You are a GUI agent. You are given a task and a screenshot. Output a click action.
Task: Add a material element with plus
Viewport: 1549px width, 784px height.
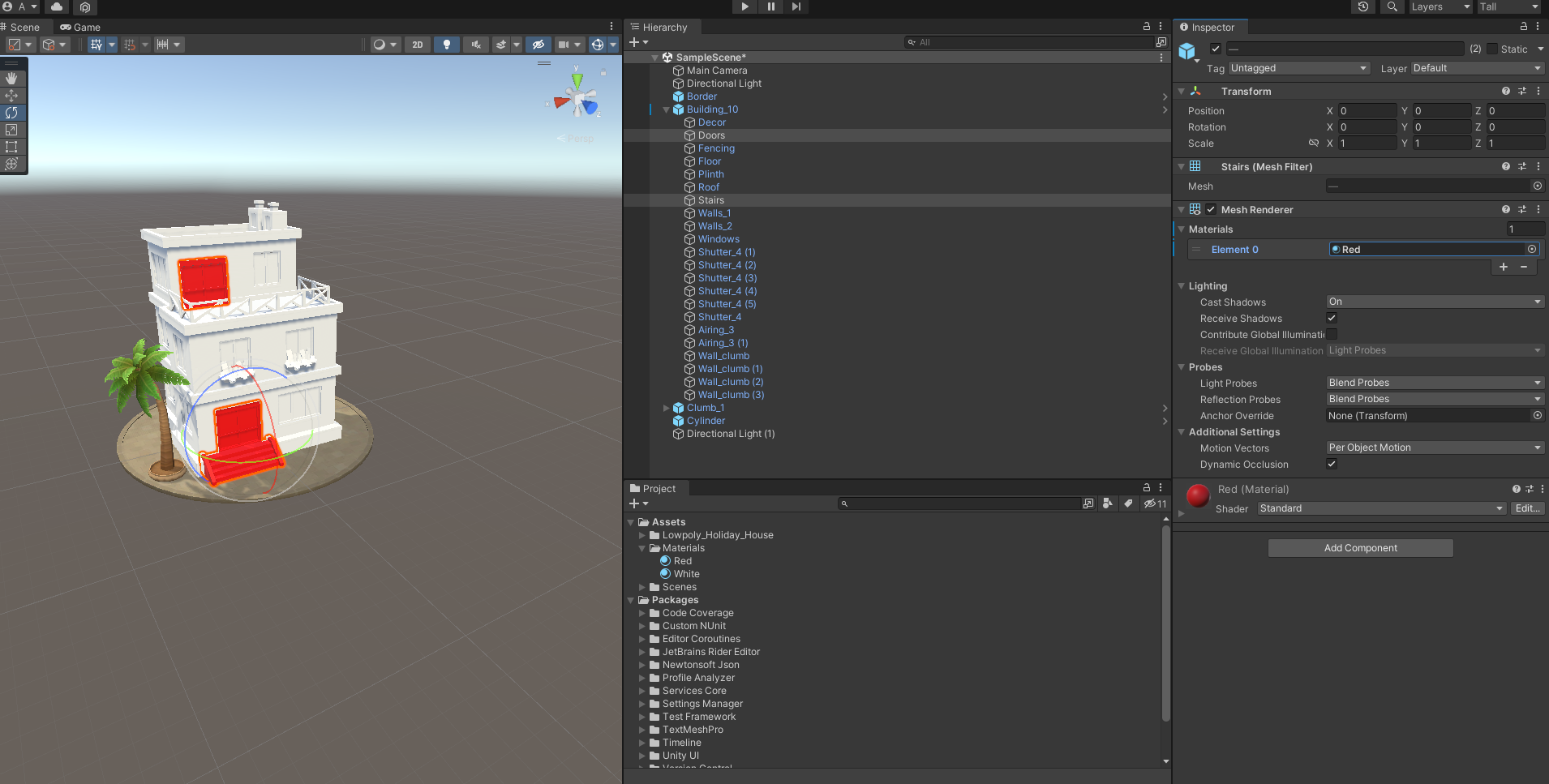1504,267
